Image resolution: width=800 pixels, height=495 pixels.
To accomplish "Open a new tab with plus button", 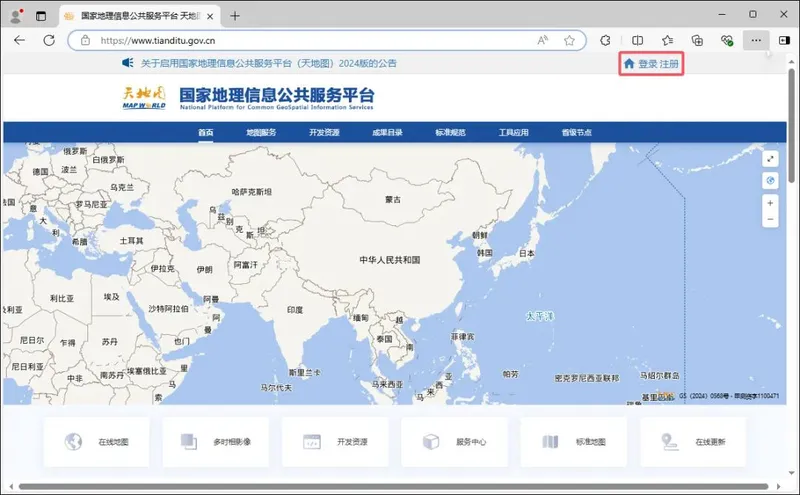I will [x=235, y=16].
